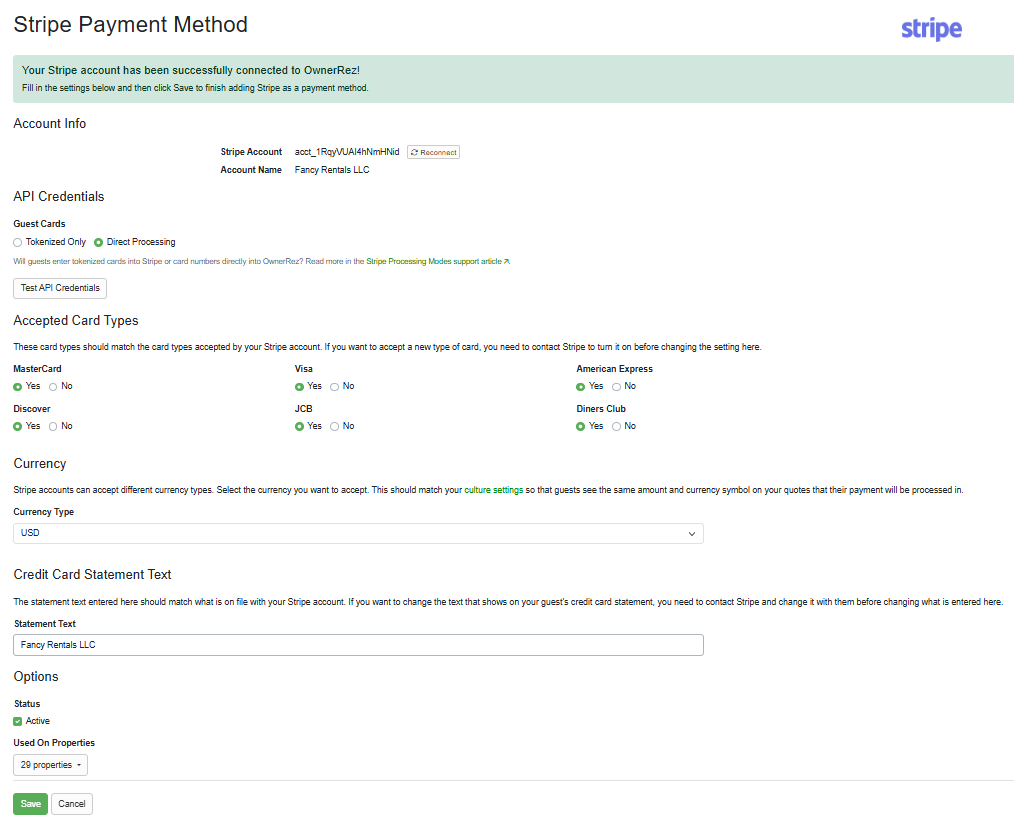Screen dimensions: 1014x826
Task: Click the Used On Properties label
Action: point(54,743)
